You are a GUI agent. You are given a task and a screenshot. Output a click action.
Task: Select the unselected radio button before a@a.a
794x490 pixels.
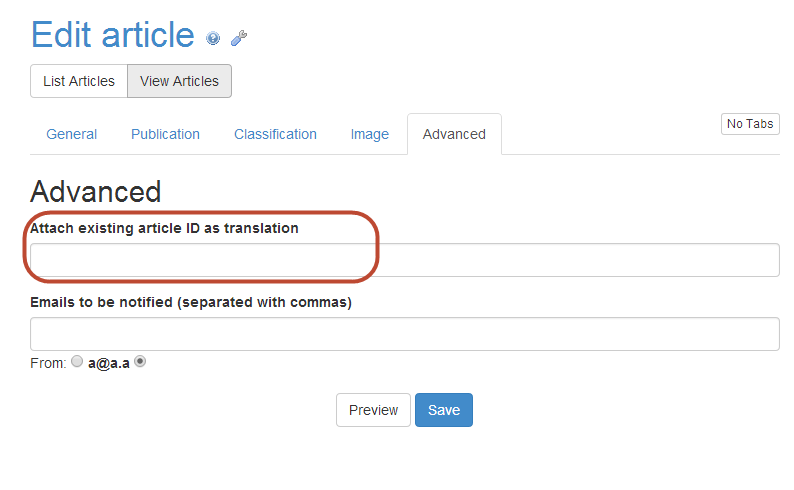[77, 363]
